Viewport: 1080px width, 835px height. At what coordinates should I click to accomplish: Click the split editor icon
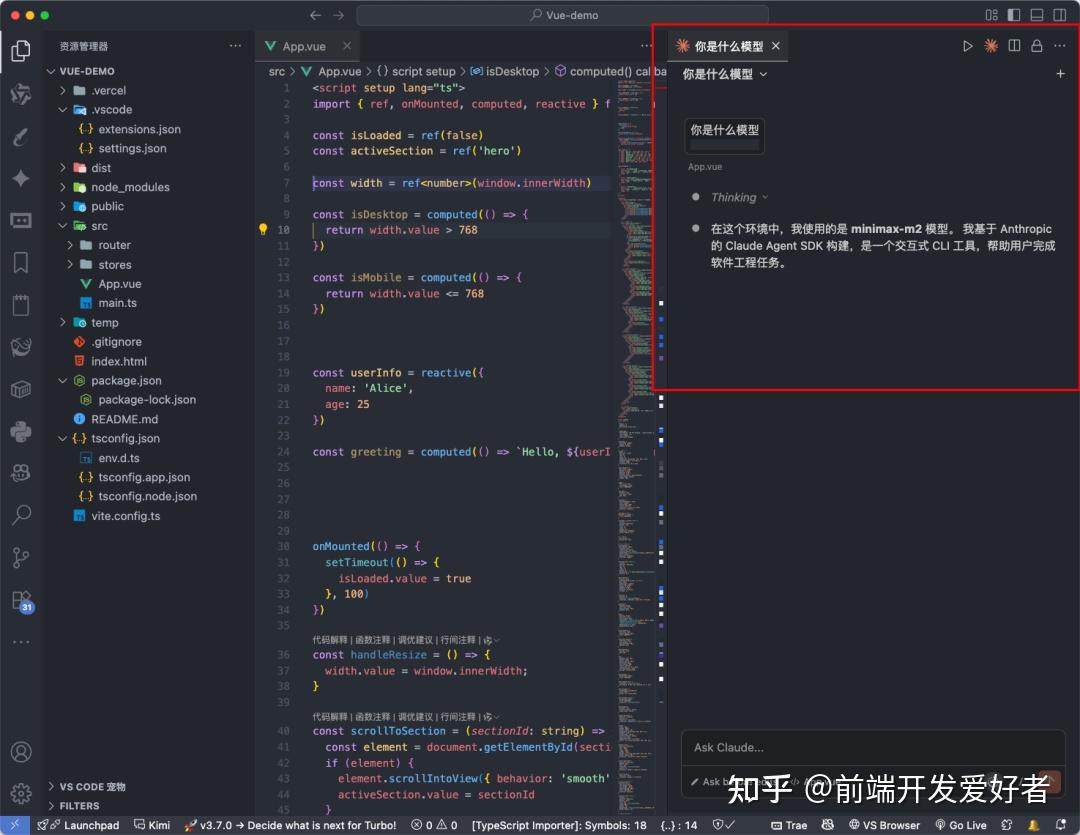click(x=1014, y=46)
